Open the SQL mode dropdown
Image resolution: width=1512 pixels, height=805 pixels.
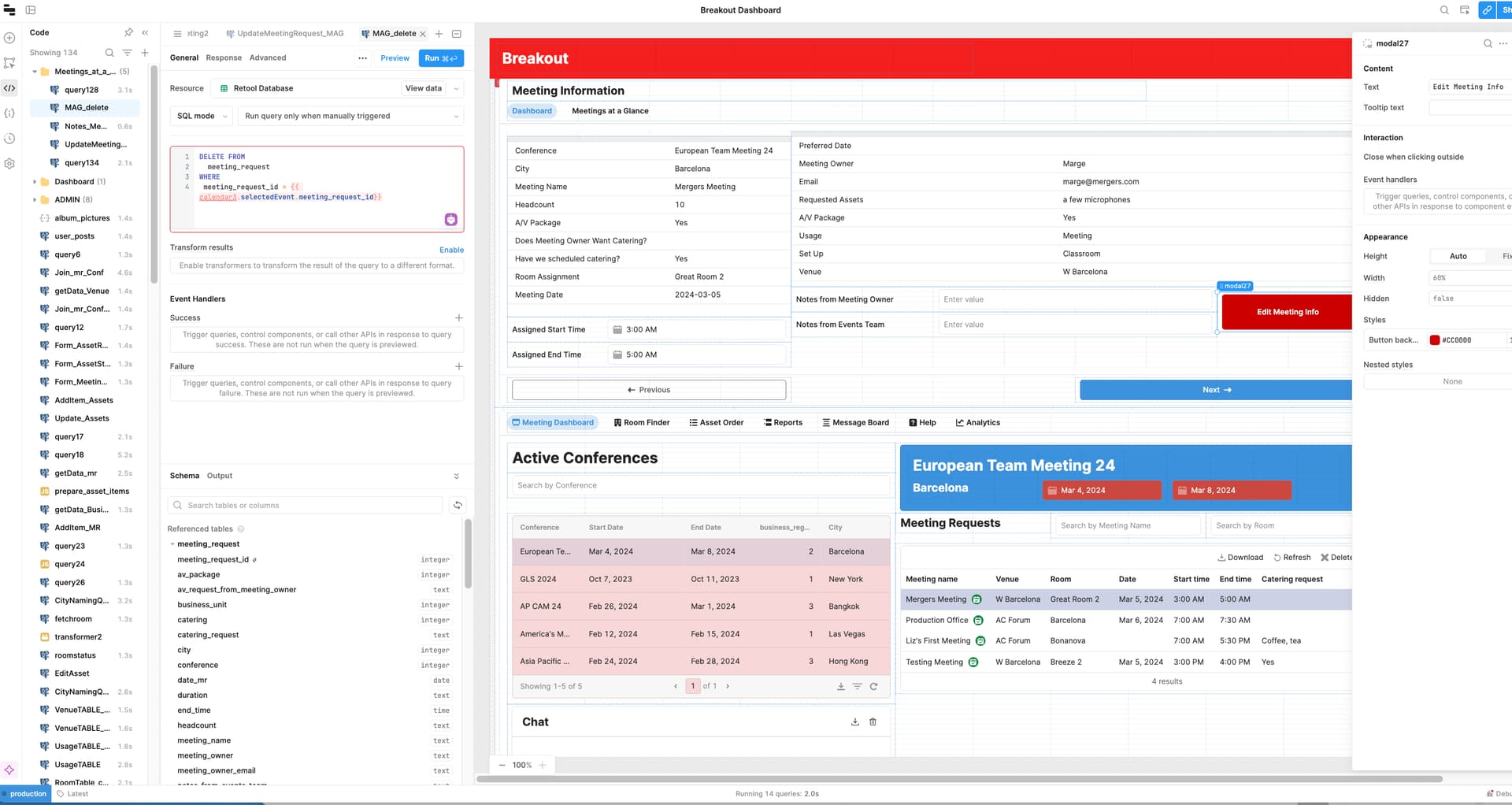(202, 116)
